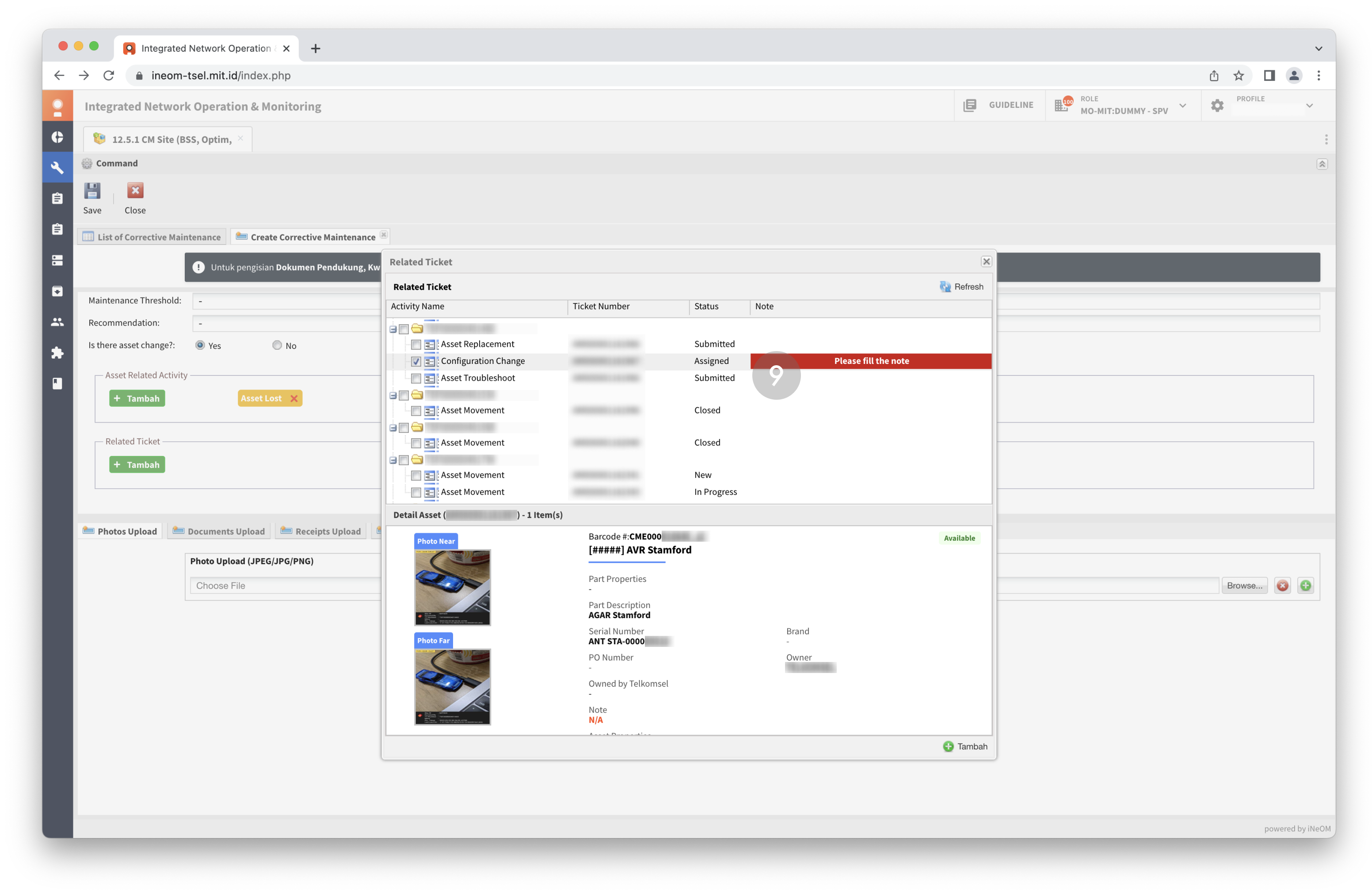This screenshot has width=1372, height=895.
Task: Open the puzzle piece plugin sidebar icon
Action: pyautogui.click(x=57, y=353)
